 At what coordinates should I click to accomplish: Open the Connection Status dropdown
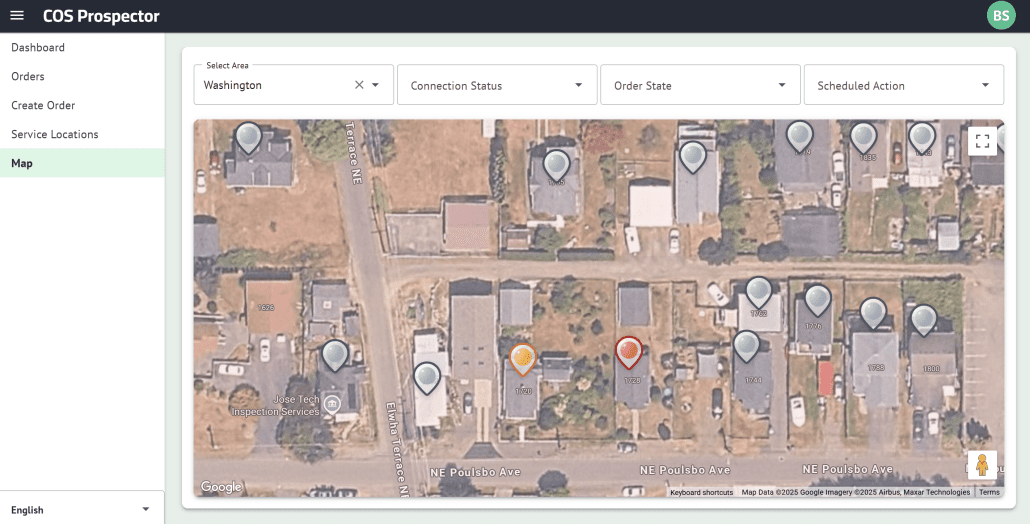click(497, 86)
